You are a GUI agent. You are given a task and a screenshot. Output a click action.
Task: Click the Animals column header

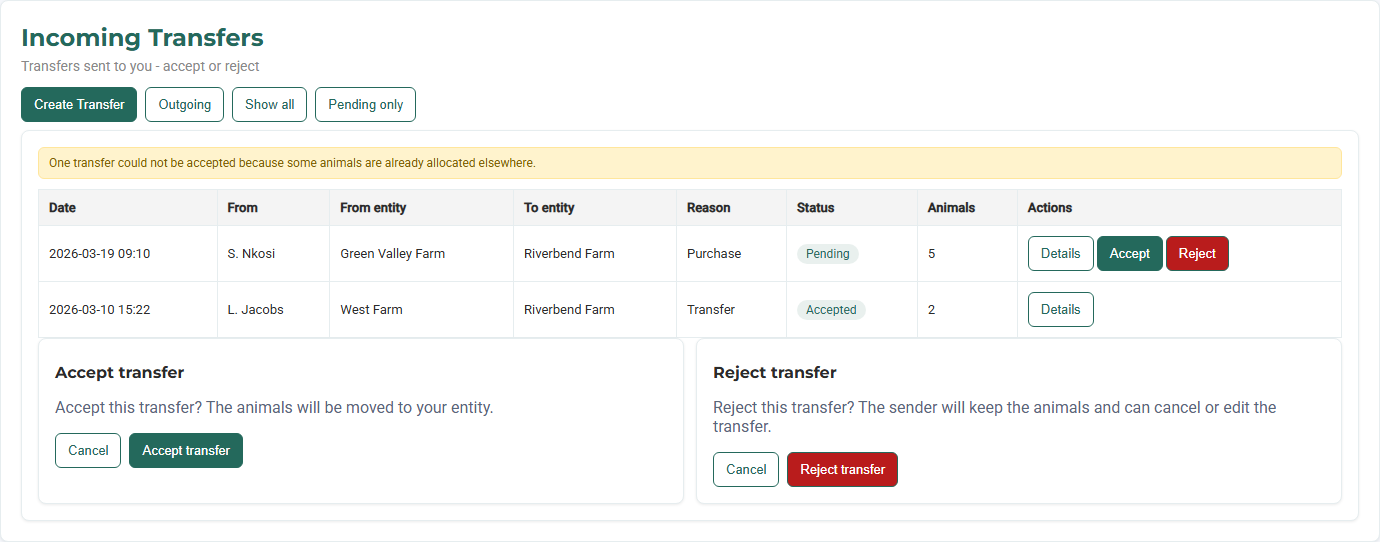(951, 208)
